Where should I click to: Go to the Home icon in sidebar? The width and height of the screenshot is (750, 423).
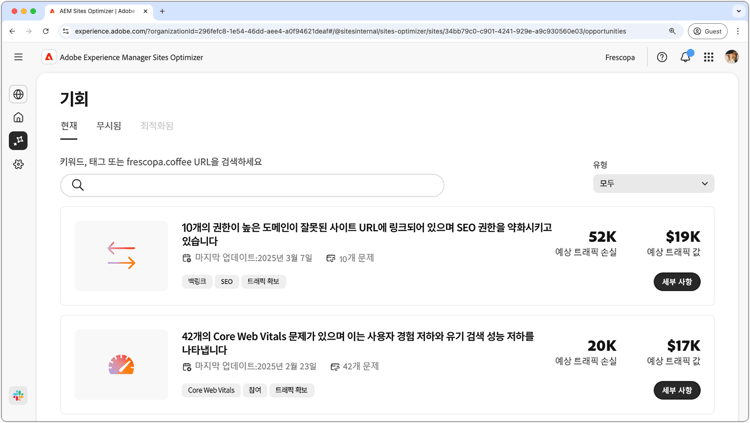(18, 117)
